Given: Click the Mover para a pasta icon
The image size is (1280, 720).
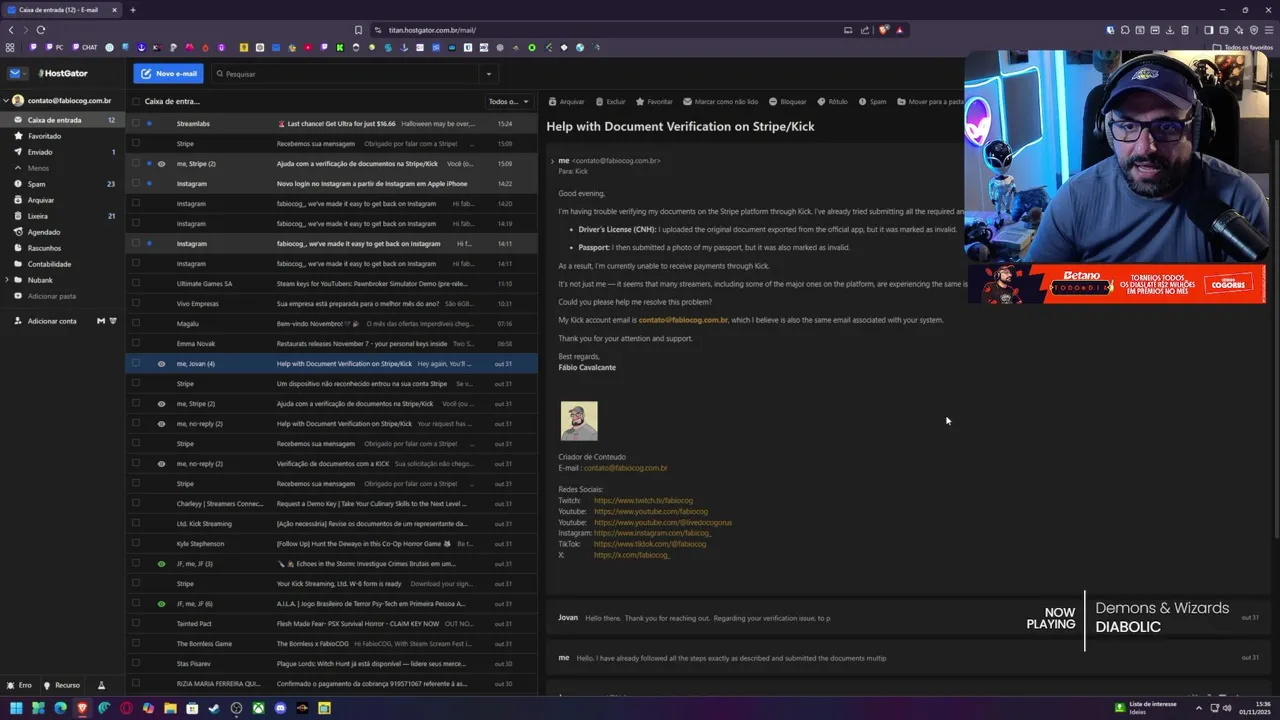Looking at the screenshot, I should coord(901,101).
